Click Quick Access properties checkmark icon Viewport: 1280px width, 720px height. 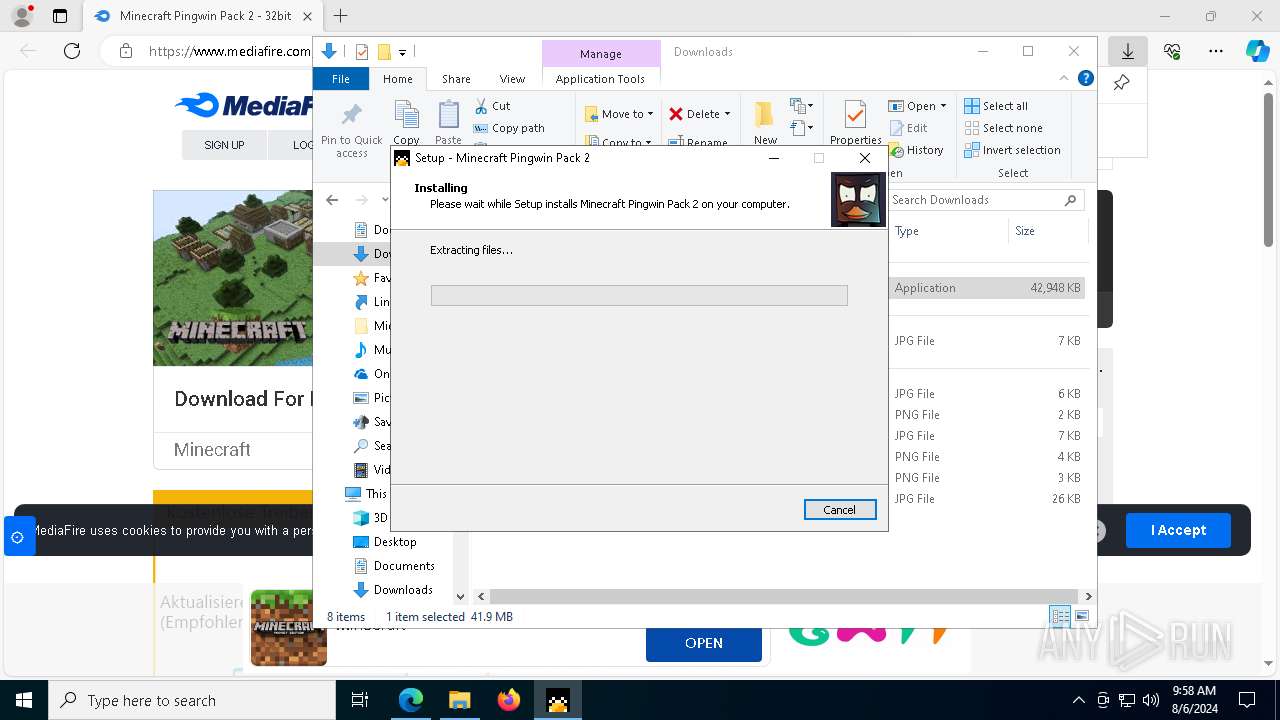[x=362, y=52]
